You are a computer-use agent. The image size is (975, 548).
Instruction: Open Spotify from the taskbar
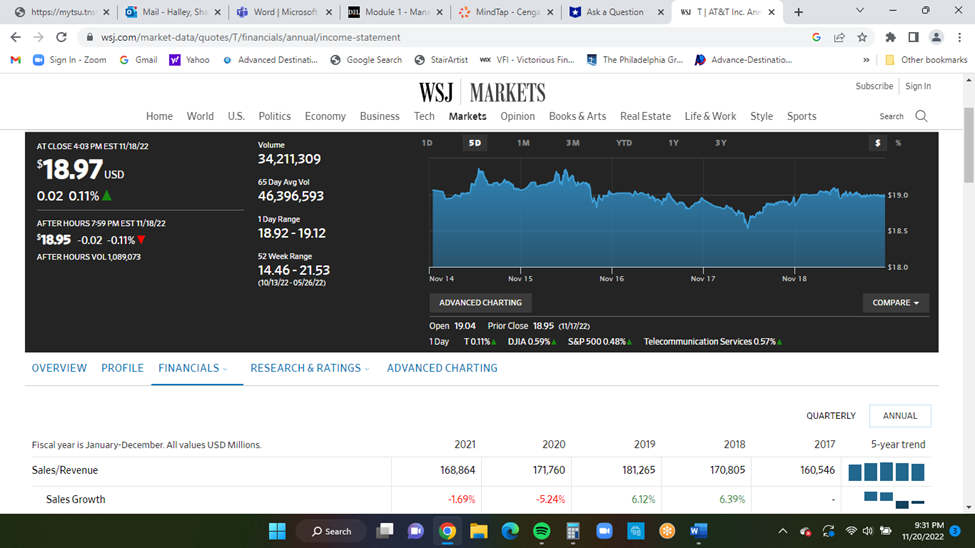tap(542, 531)
